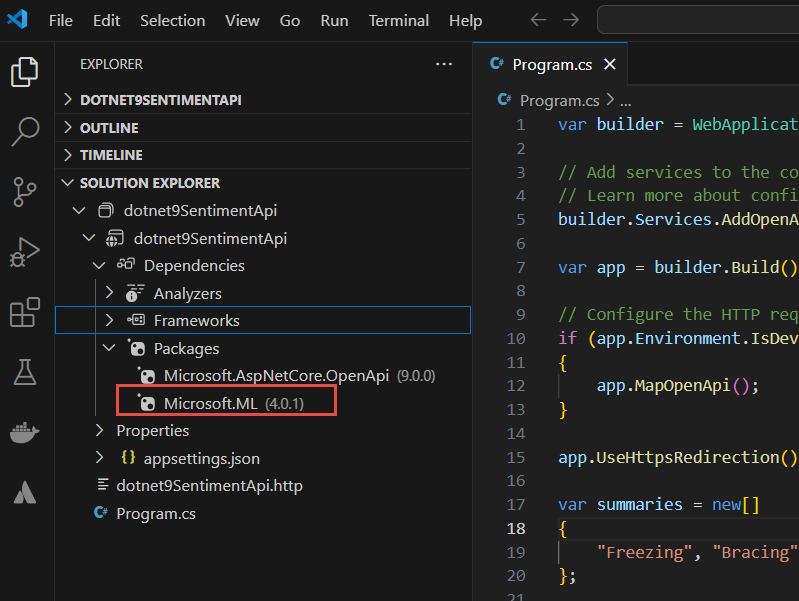The image size is (799, 601).
Task: Expand the DOTNET9SENTIMENTAPI section
Action: tap(263, 100)
